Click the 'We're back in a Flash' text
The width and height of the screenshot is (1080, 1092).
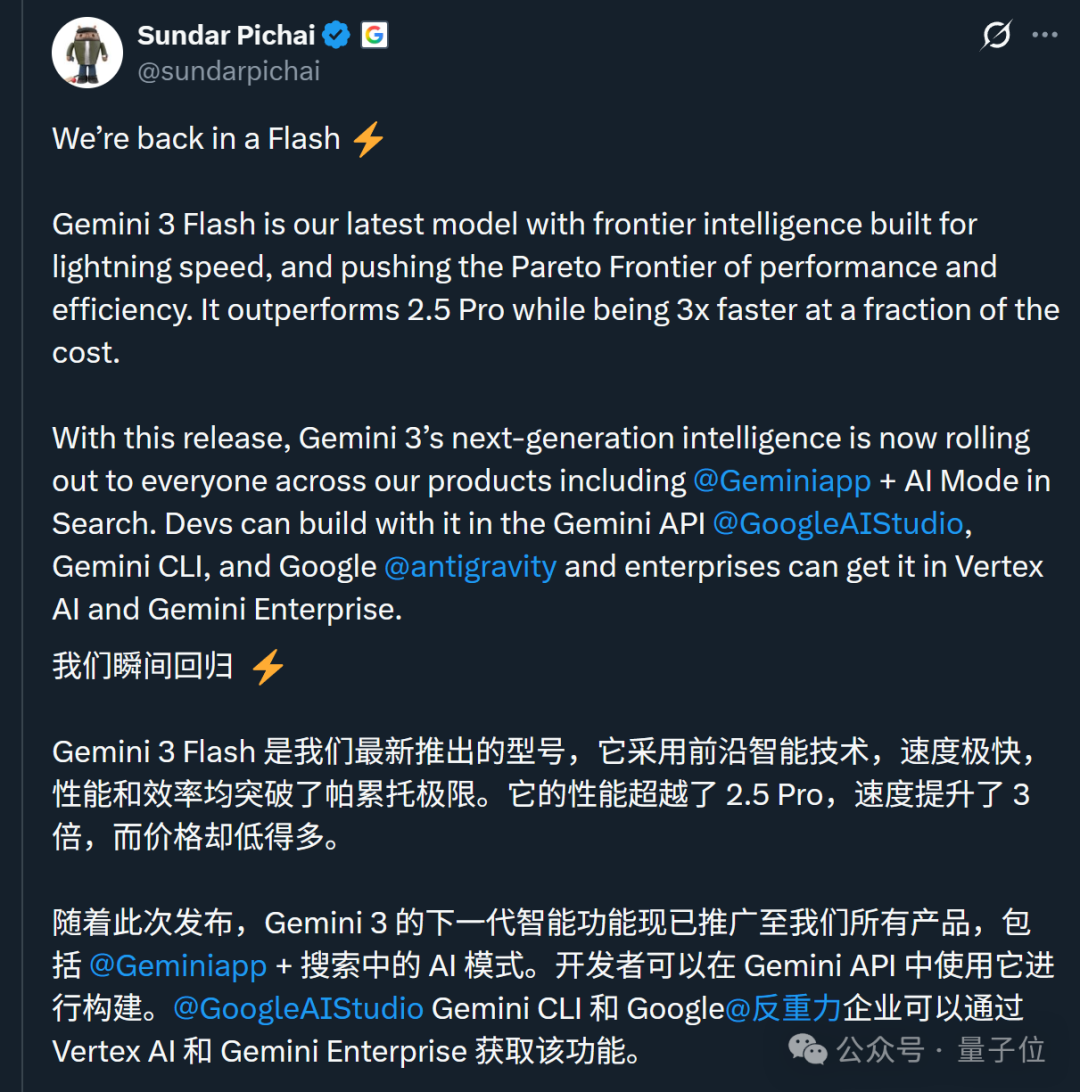coord(196,139)
